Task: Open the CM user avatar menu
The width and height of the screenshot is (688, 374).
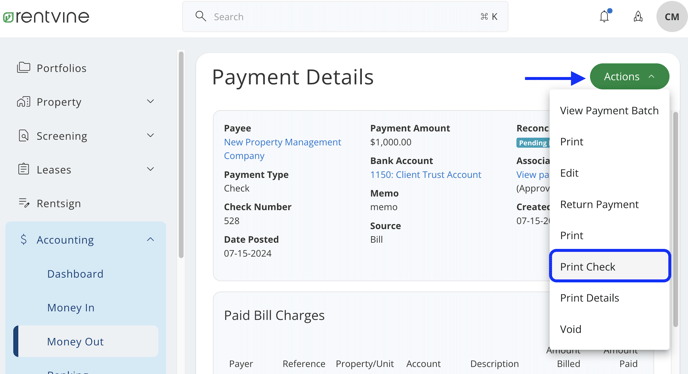Action: pyautogui.click(x=671, y=17)
